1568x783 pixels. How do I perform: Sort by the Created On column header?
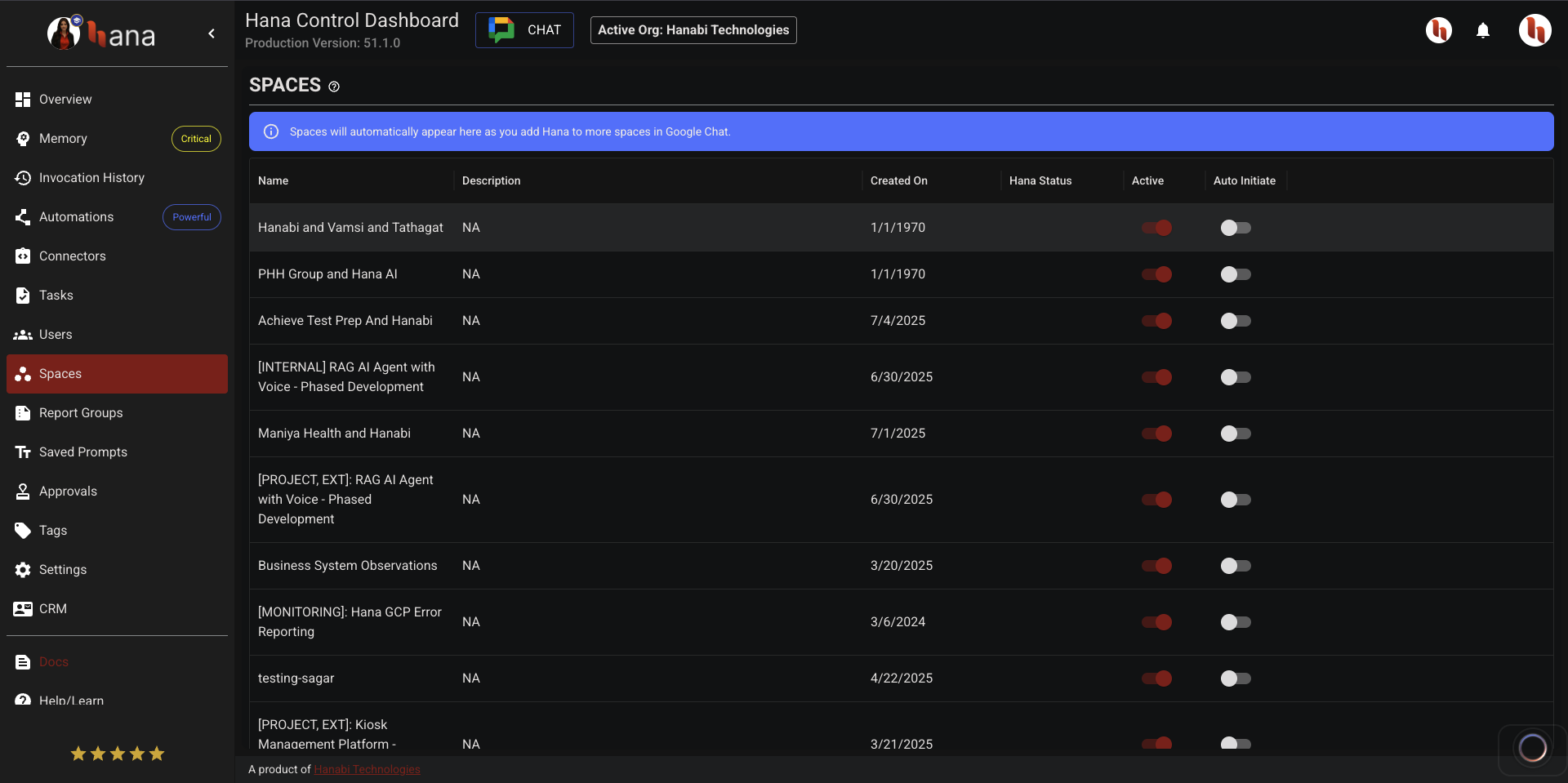898,181
